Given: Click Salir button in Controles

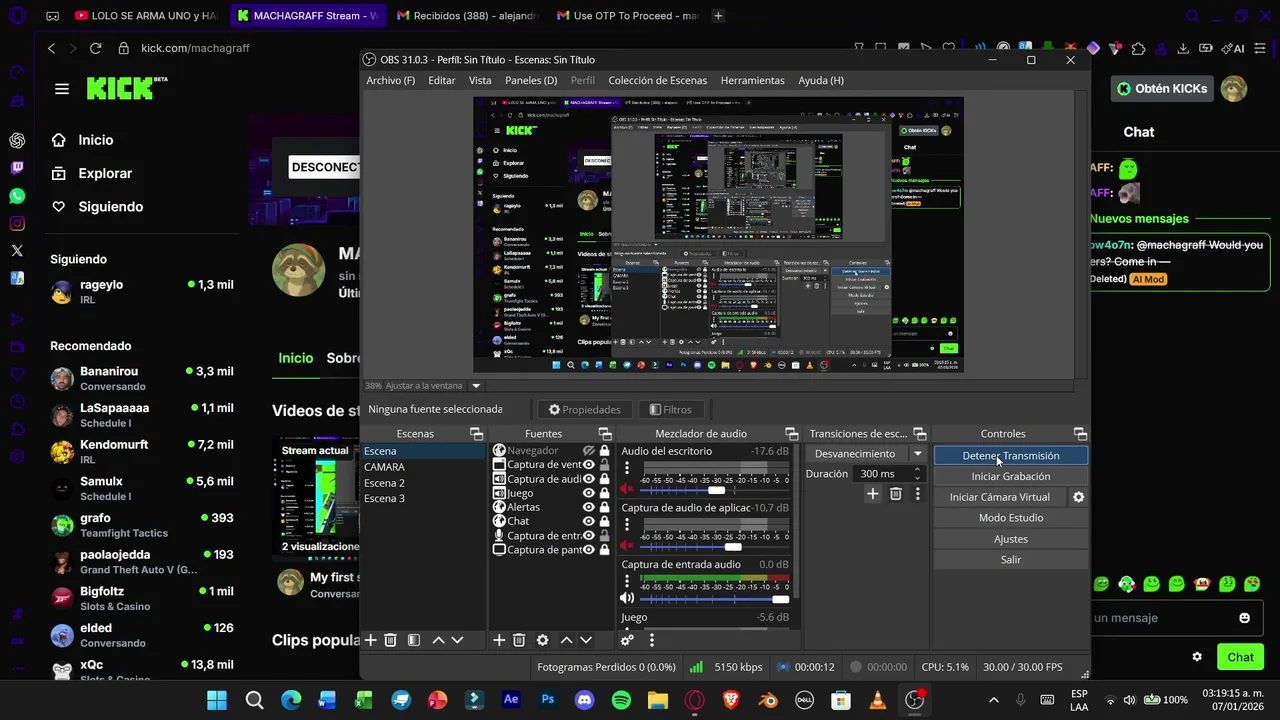Looking at the screenshot, I should click(1011, 560).
